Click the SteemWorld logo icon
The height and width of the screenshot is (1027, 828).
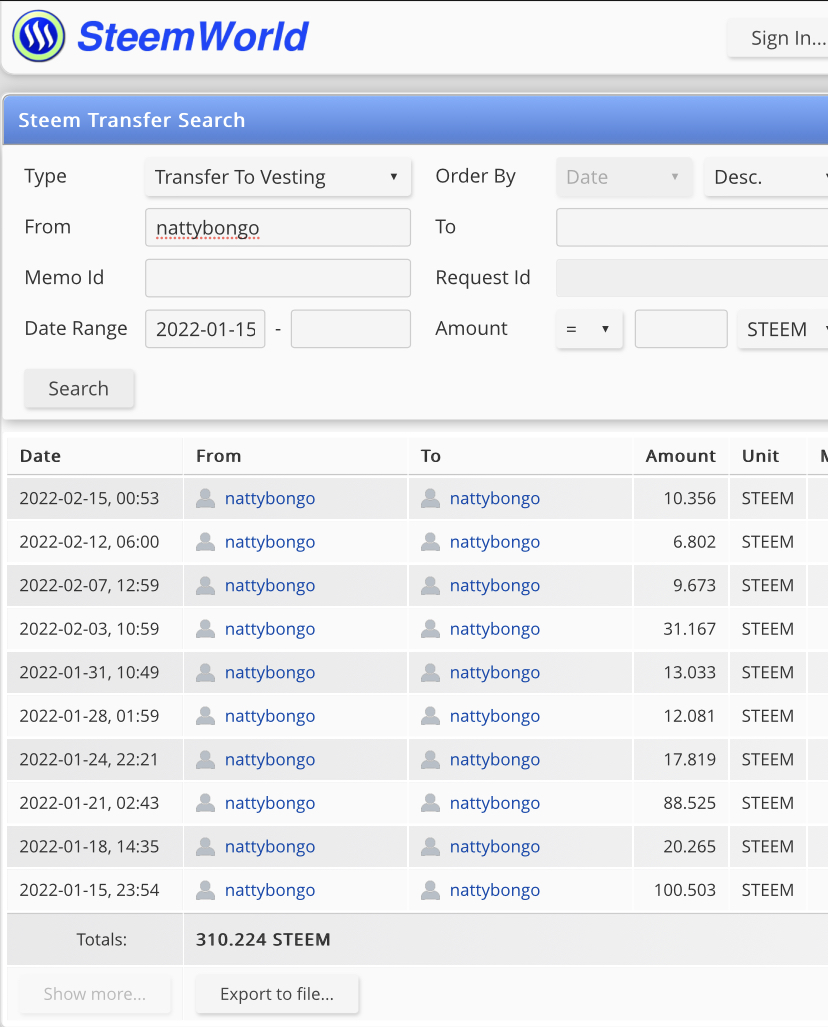[39, 36]
